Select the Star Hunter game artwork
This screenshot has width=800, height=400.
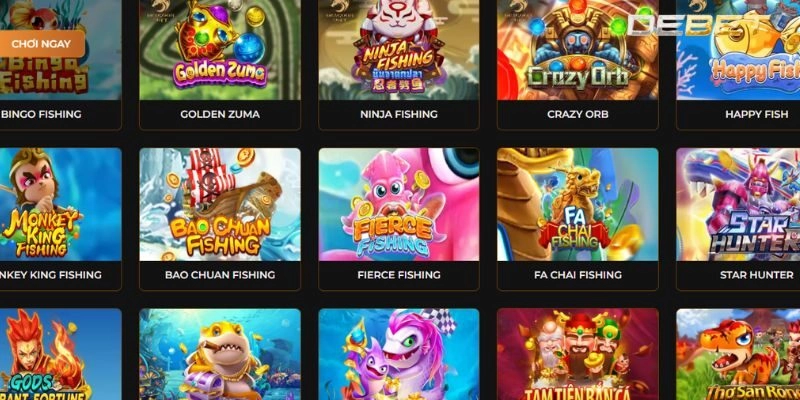click(738, 205)
